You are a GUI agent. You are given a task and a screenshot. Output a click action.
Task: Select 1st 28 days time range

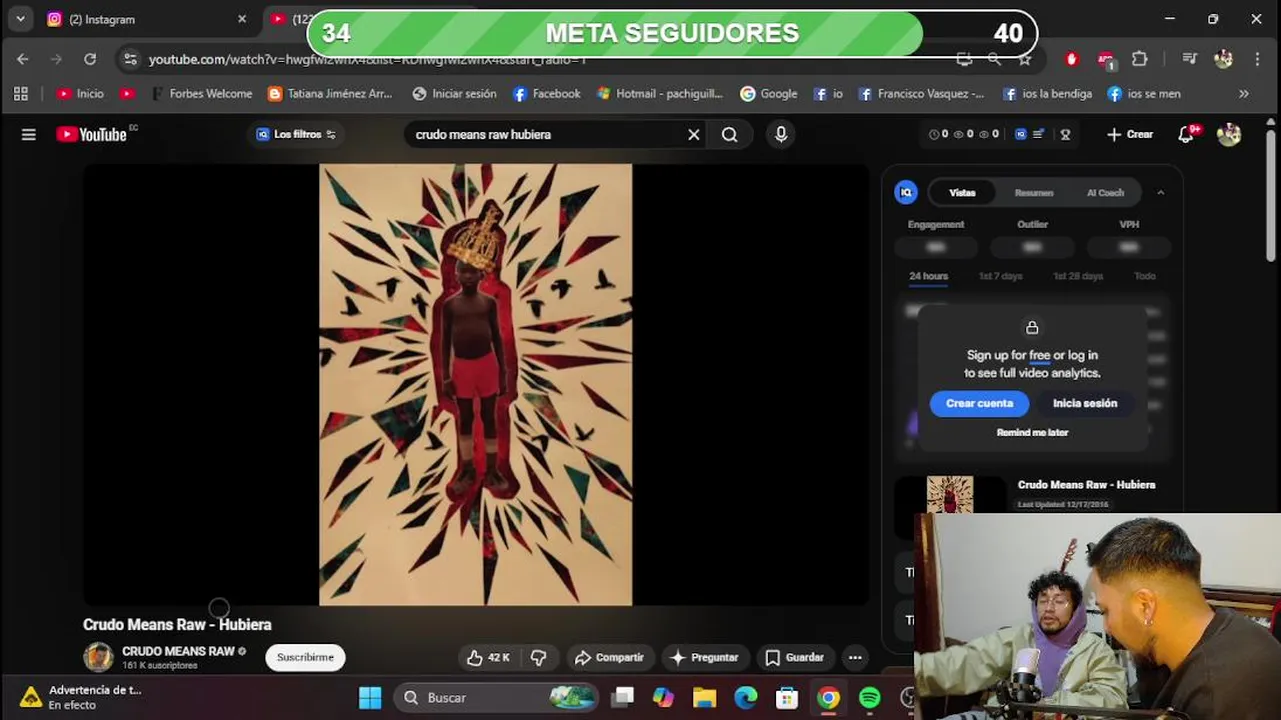click(x=1078, y=276)
